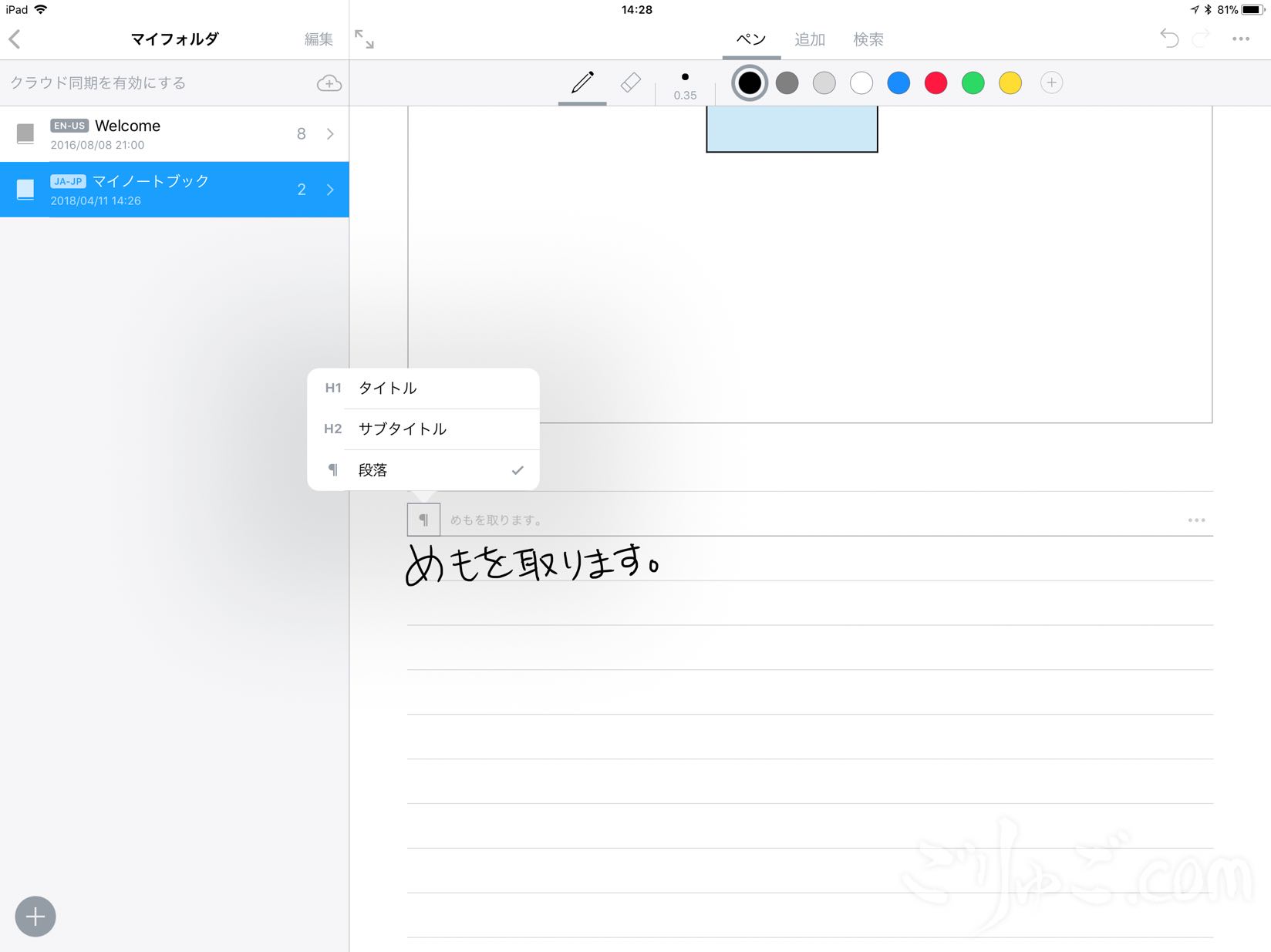
Task: Click the redo arrow icon
Action: click(x=1201, y=39)
